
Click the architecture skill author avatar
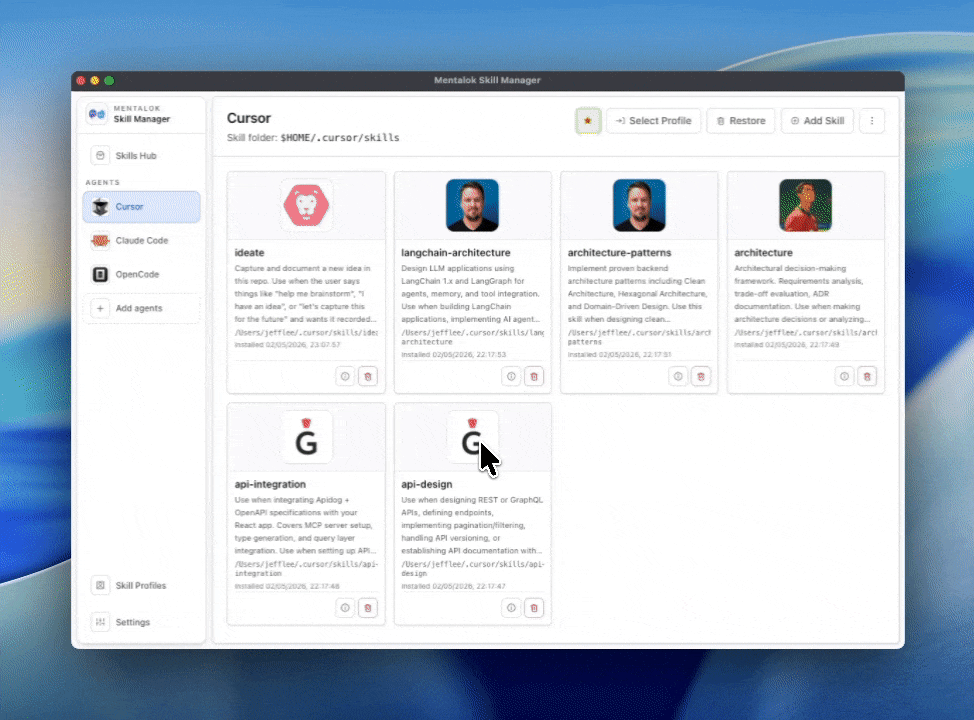point(806,206)
